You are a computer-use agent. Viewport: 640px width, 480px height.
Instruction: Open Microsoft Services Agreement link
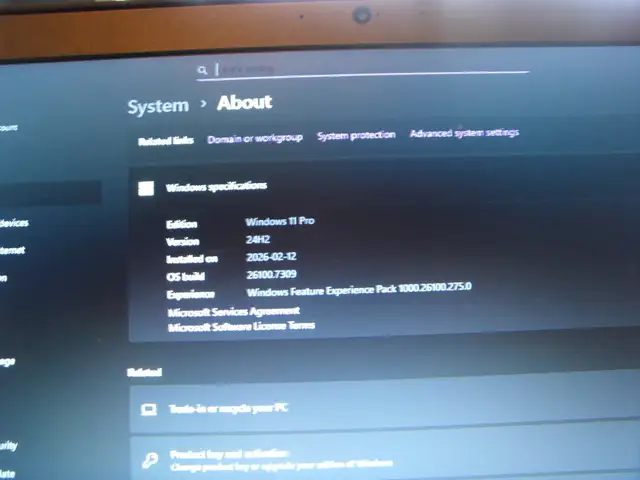pos(234,312)
